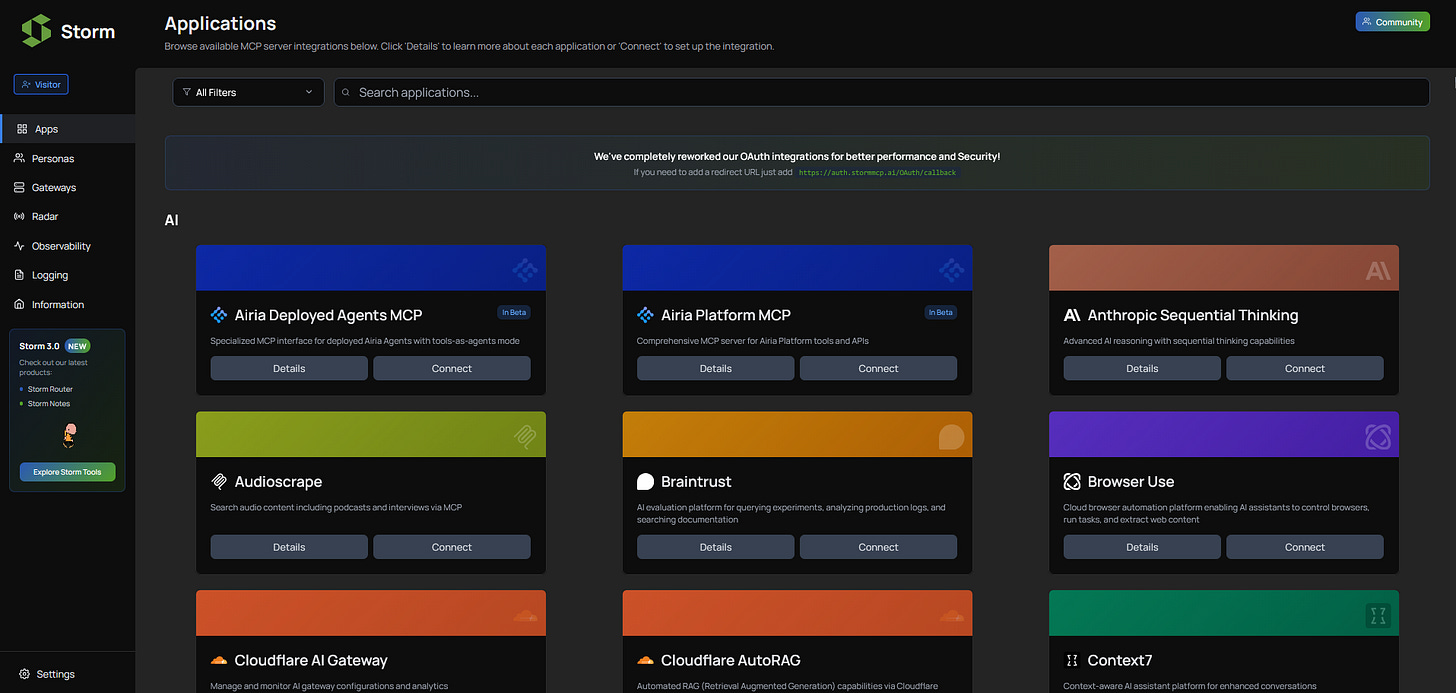
Task: Open Details for Browser Use
Action: click(x=1142, y=547)
